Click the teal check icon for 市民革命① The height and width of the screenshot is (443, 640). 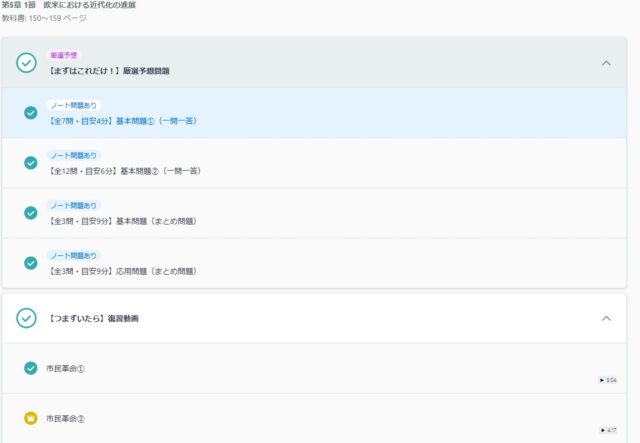[x=30, y=368]
